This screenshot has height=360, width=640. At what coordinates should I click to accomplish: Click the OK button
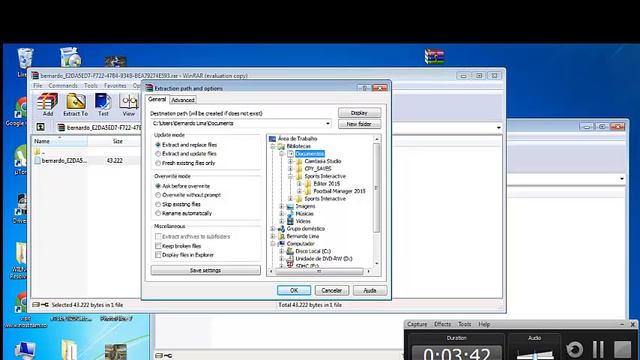[294, 290]
